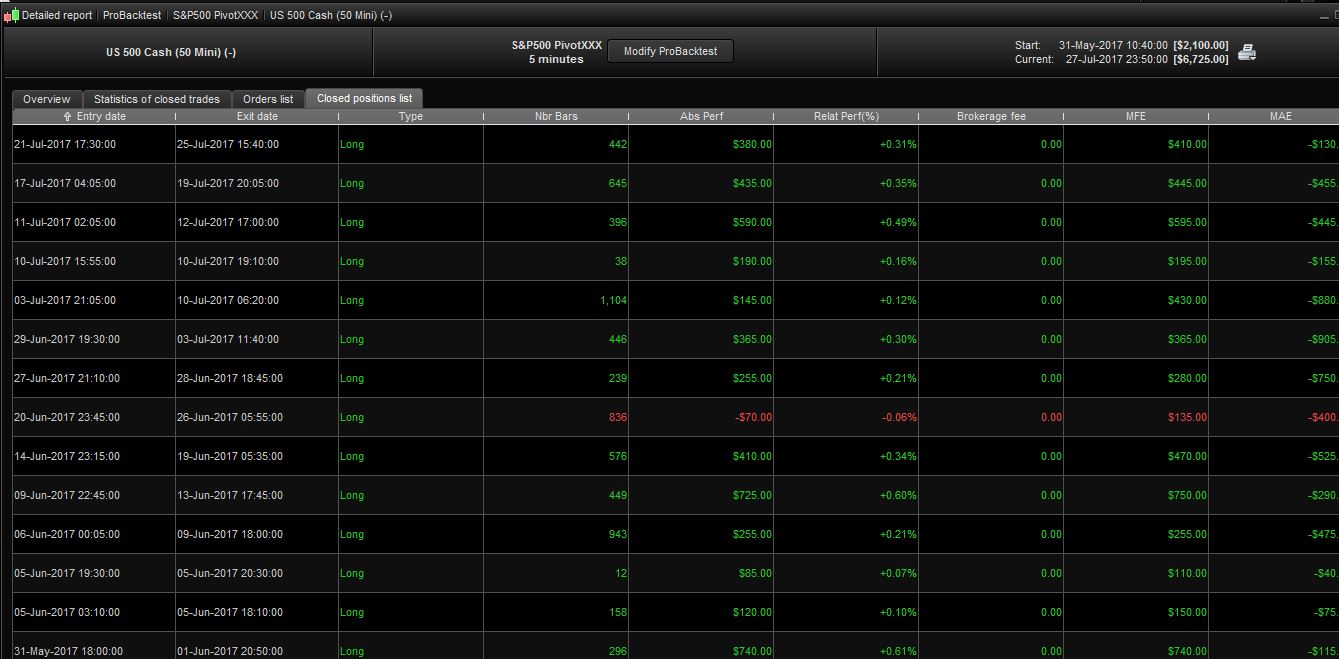Sort by the MFE column header
This screenshot has width=1339, height=659.
pos(1136,116)
